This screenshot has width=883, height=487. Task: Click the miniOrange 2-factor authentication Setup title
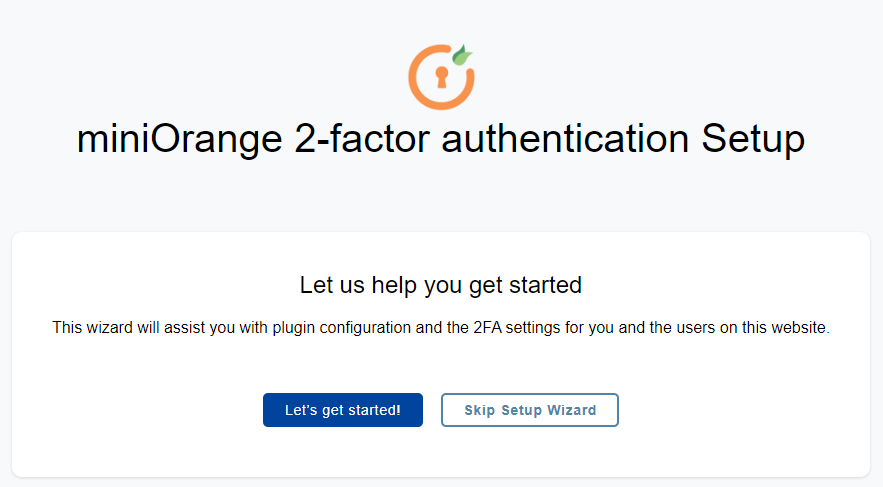click(x=441, y=139)
